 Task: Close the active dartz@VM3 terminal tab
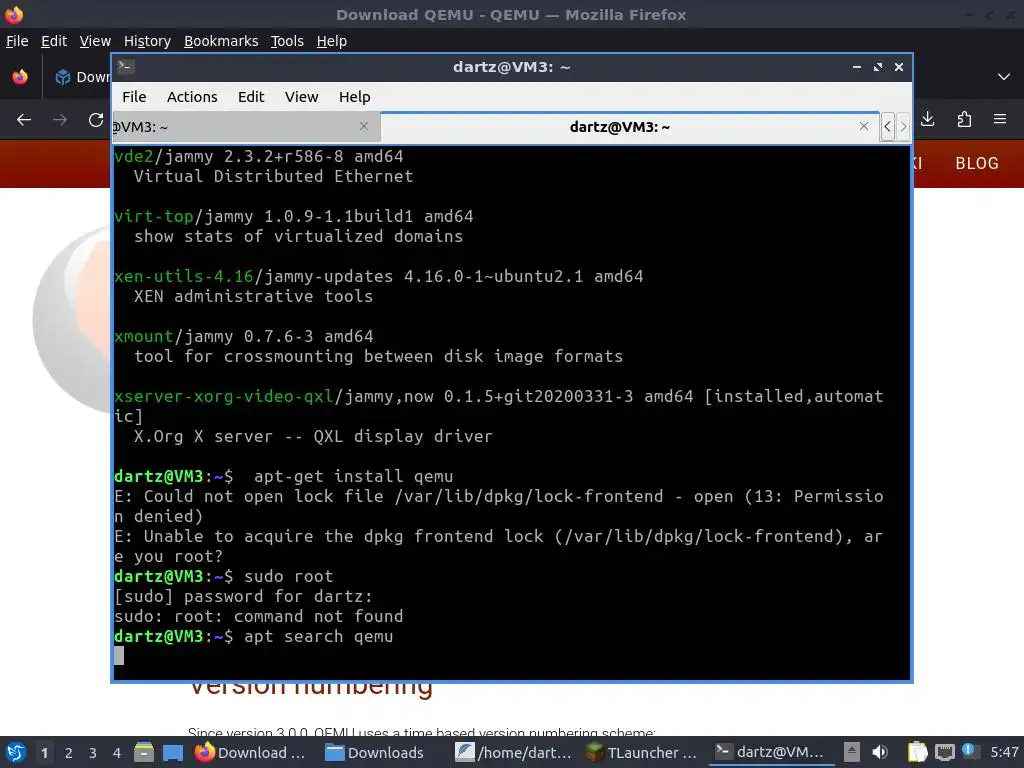864,126
